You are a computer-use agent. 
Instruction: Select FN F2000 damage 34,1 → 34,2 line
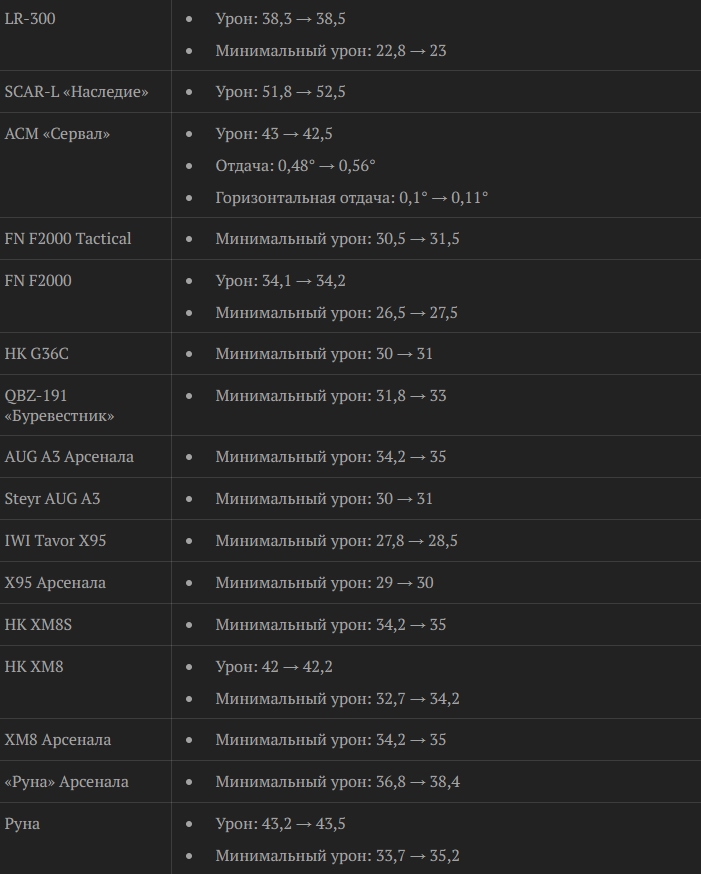tap(280, 281)
